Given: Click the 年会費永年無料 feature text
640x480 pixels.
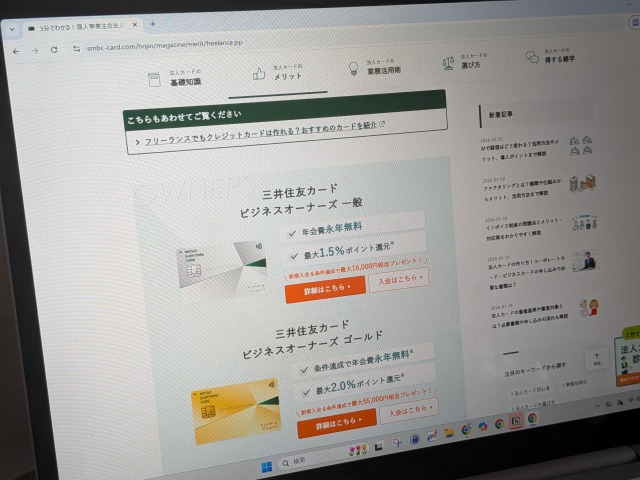Looking at the screenshot, I should (x=331, y=229).
